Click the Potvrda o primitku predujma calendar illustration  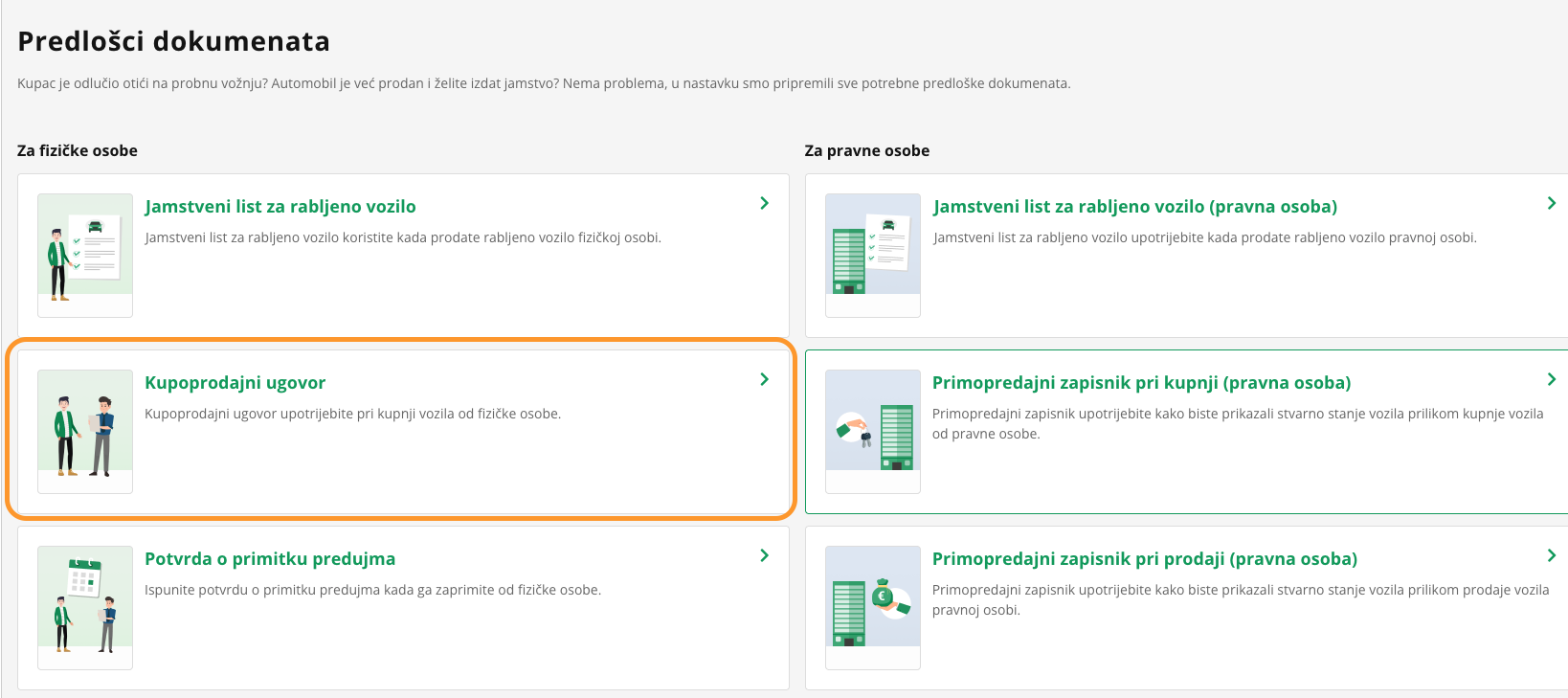point(85,607)
